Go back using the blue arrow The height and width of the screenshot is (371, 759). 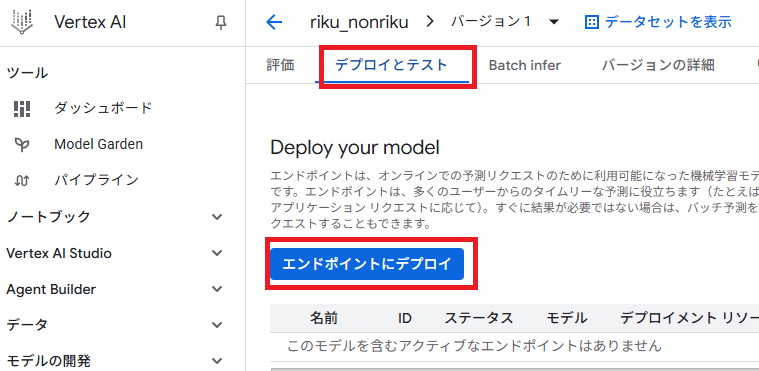[274, 22]
